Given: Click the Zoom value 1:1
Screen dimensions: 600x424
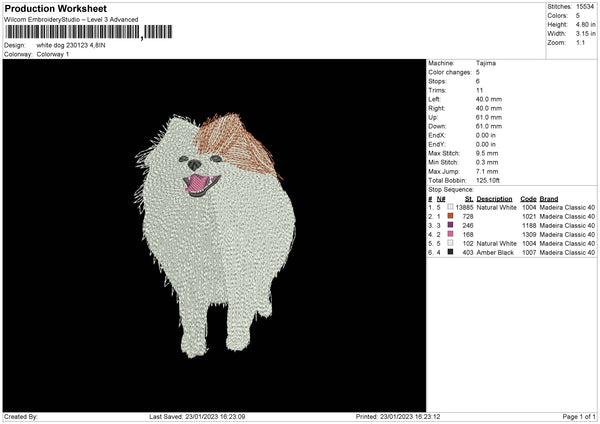Looking at the screenshot, I should coord(580,43).
